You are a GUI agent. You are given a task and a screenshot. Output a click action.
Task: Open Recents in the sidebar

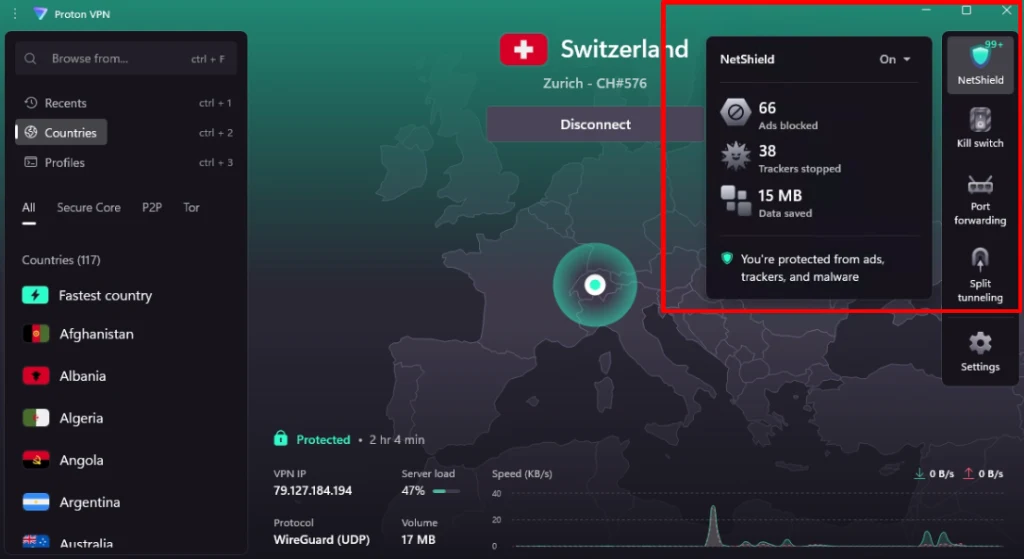coord(65,103)
